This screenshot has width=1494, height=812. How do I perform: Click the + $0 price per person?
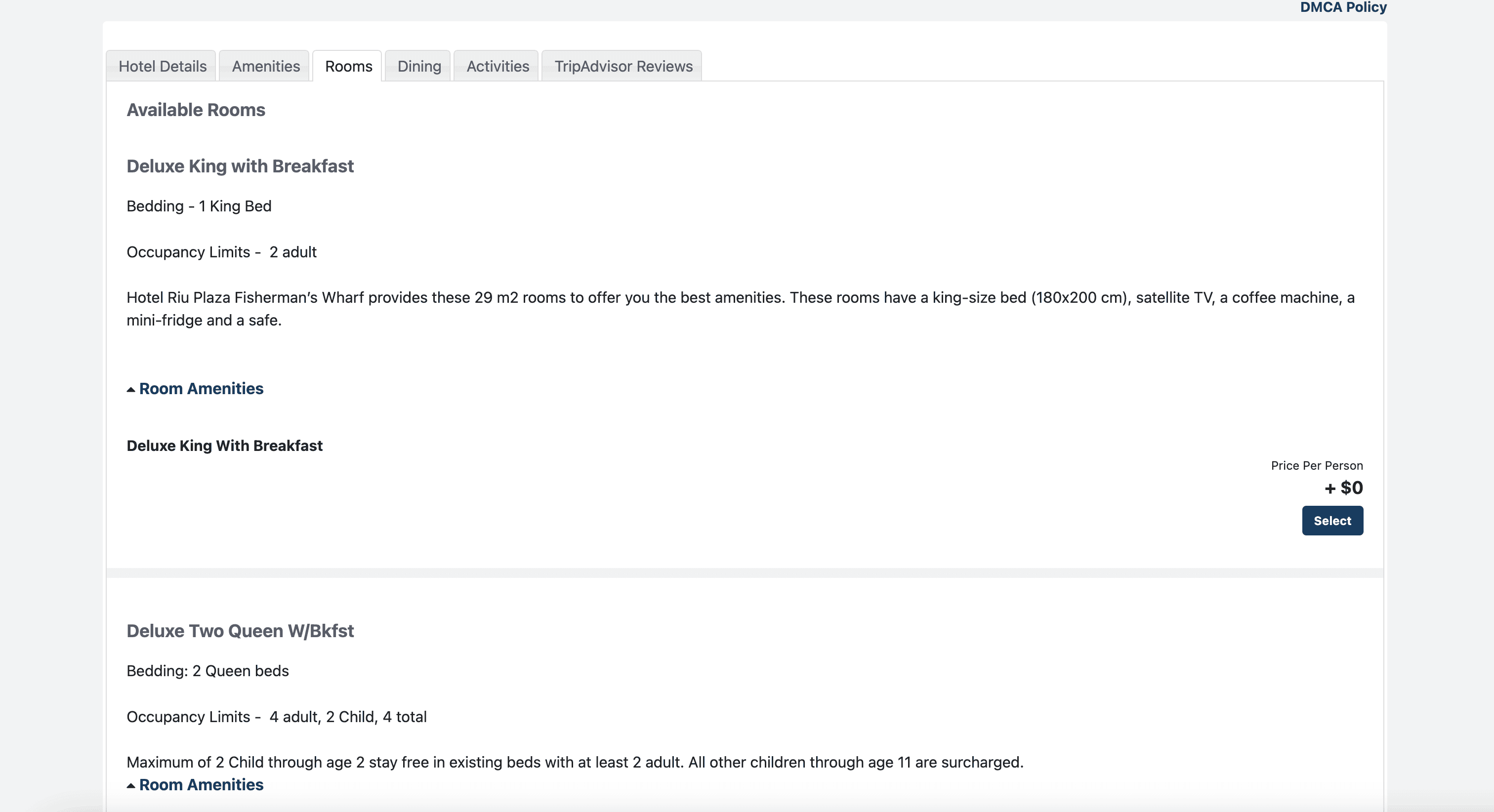coord(1343,487)
